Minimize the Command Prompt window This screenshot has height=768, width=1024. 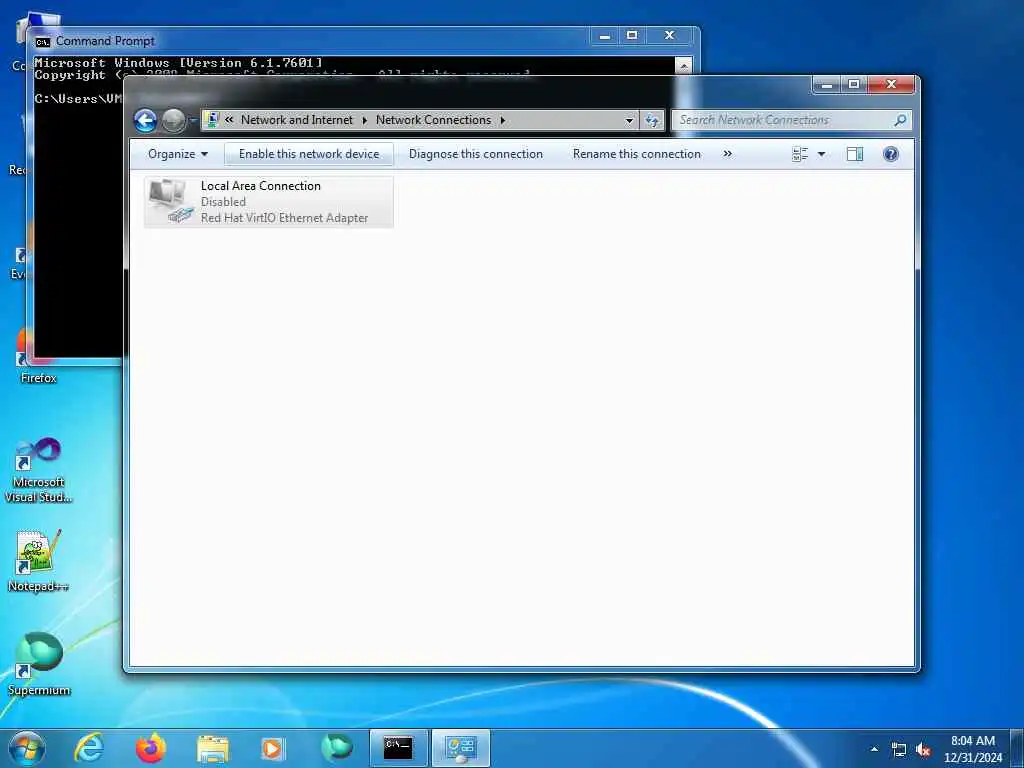pyautogui.click(x=605, y=35)
